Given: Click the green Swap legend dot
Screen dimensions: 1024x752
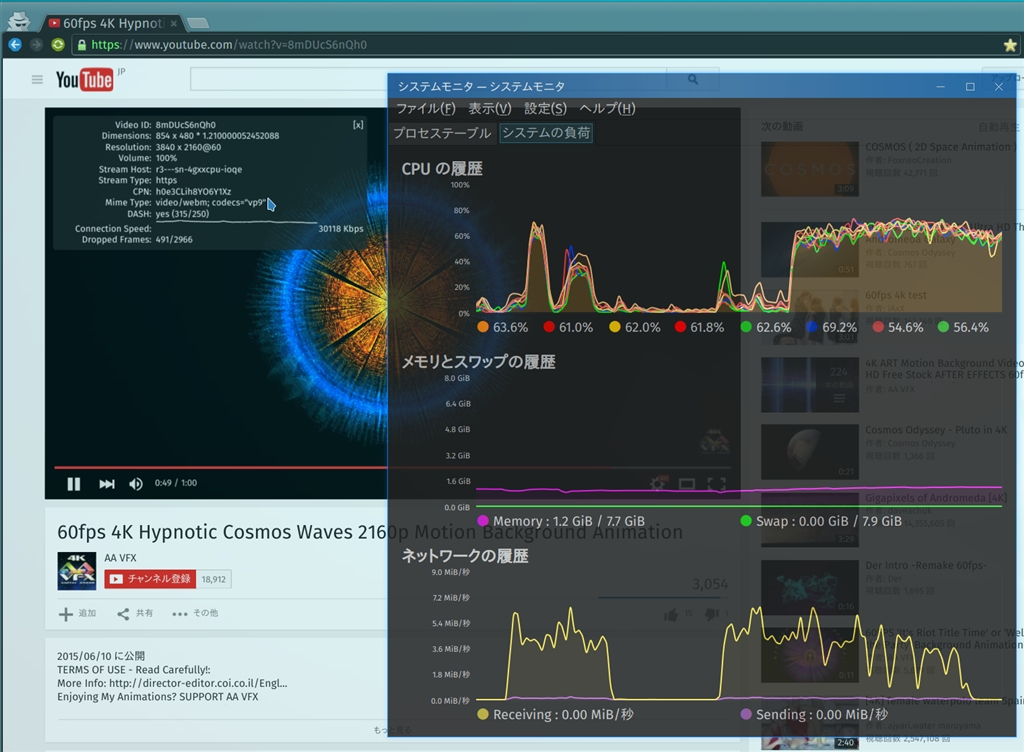Looking at the screenshot, I should [746, 521].
